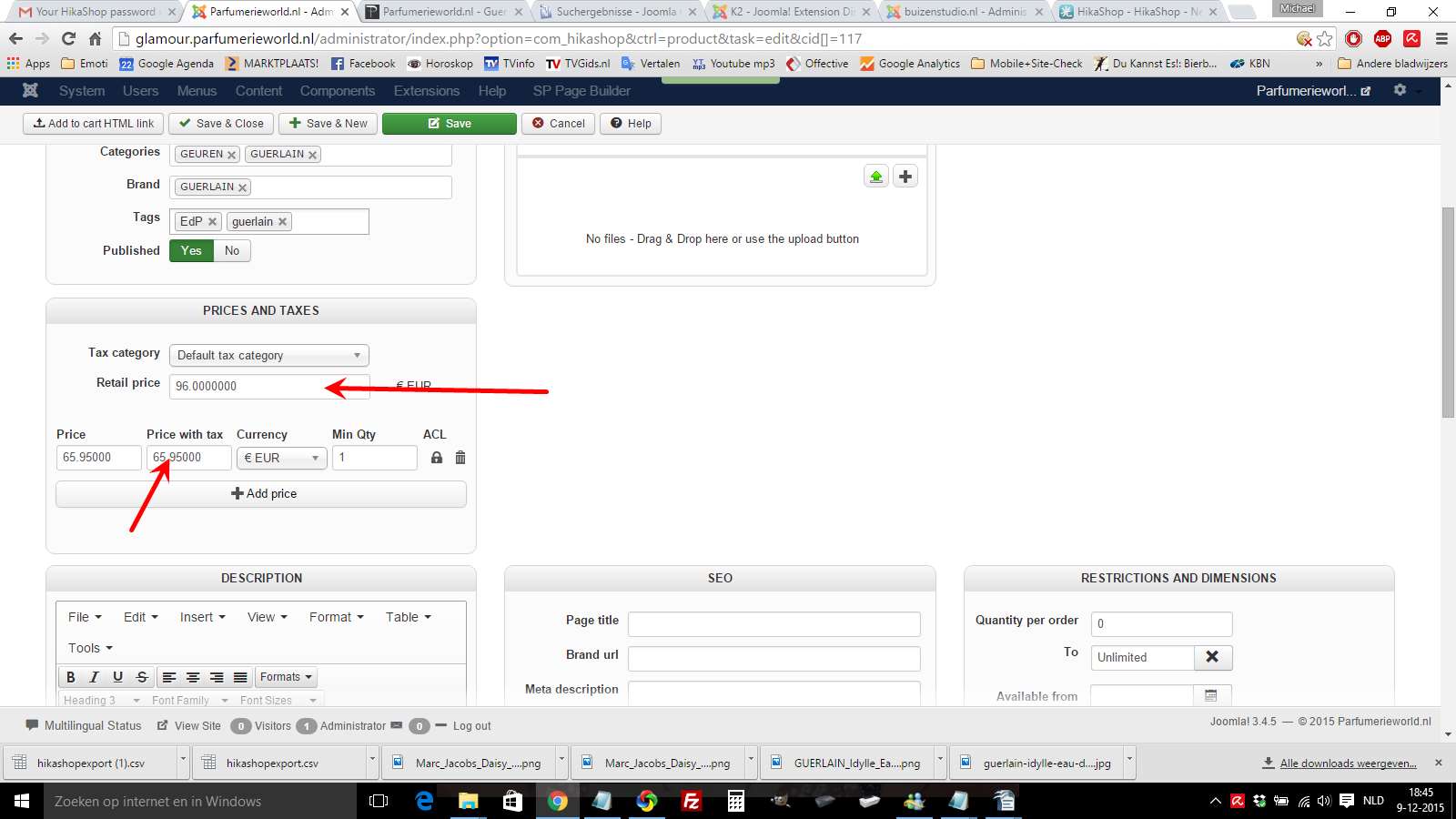
Task: Close the downloads bar
Action: (1439, 763)
